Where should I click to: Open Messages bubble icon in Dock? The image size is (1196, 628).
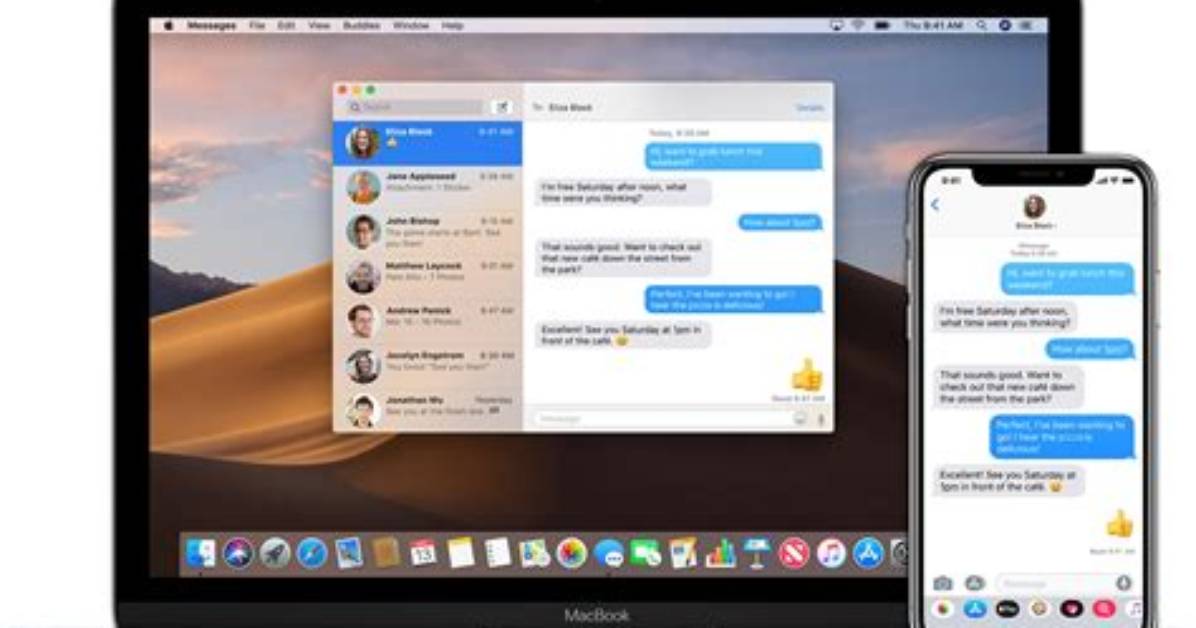609,553
